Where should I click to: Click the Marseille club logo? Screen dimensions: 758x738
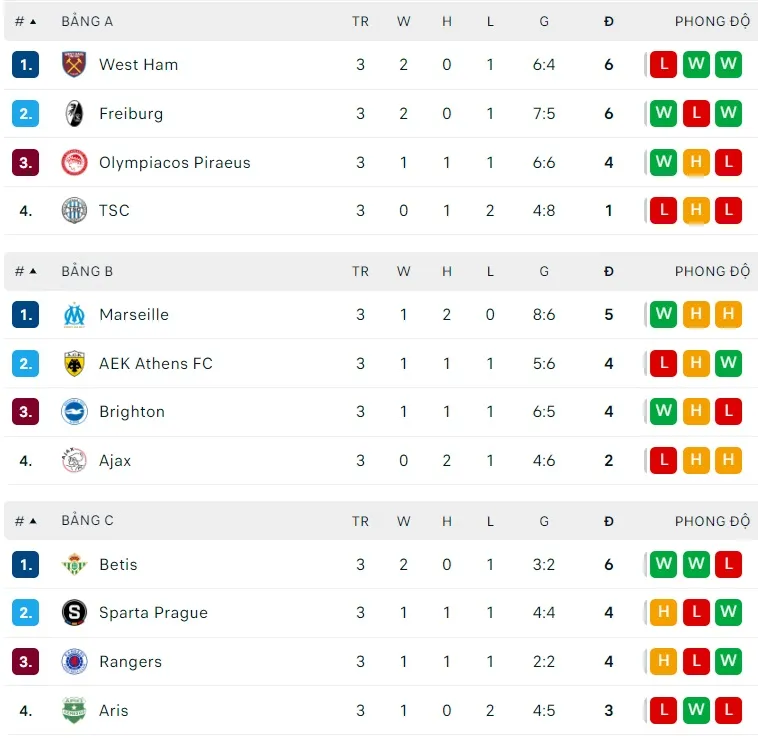click(74, 314)
